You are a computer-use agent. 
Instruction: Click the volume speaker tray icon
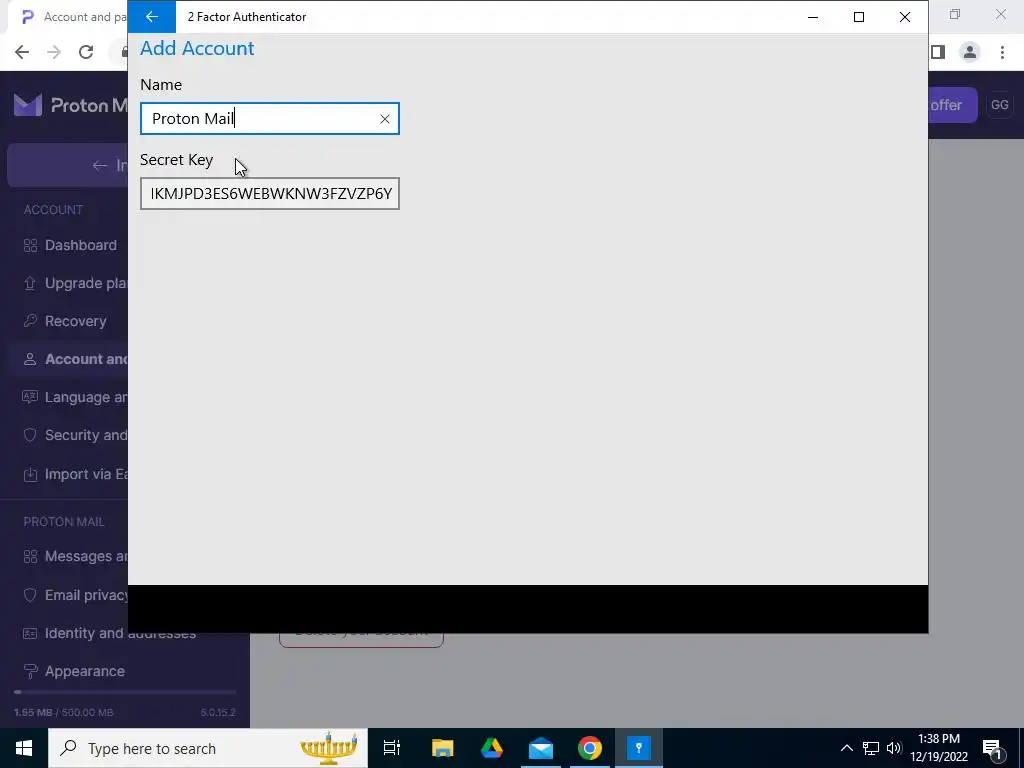894,748
